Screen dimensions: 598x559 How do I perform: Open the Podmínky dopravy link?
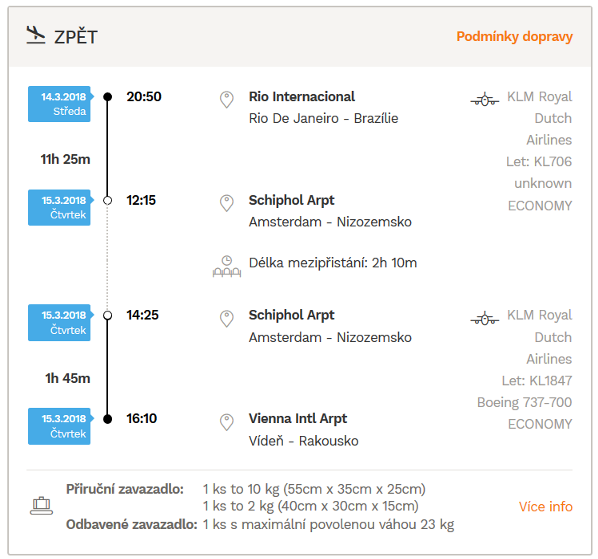(514, 37)
